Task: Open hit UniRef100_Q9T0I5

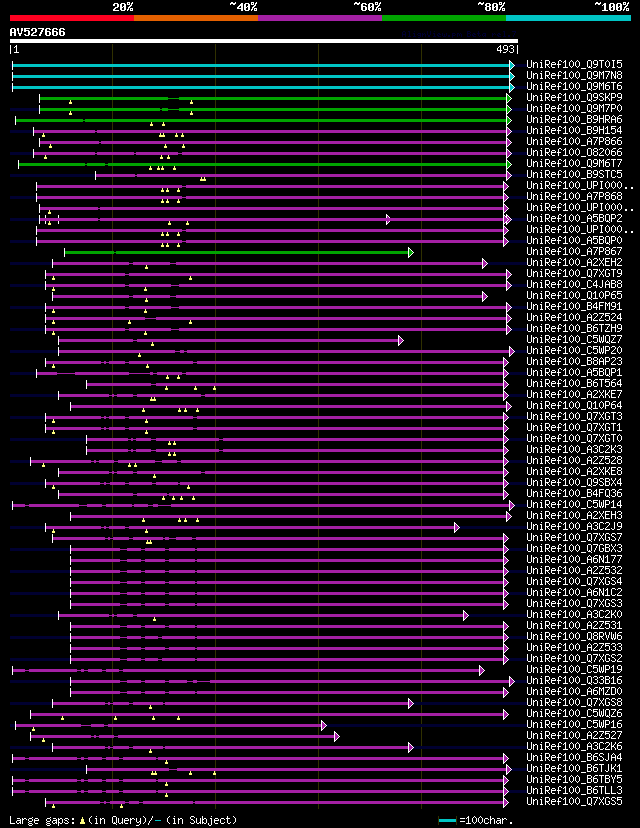Action: pos(574,64)
